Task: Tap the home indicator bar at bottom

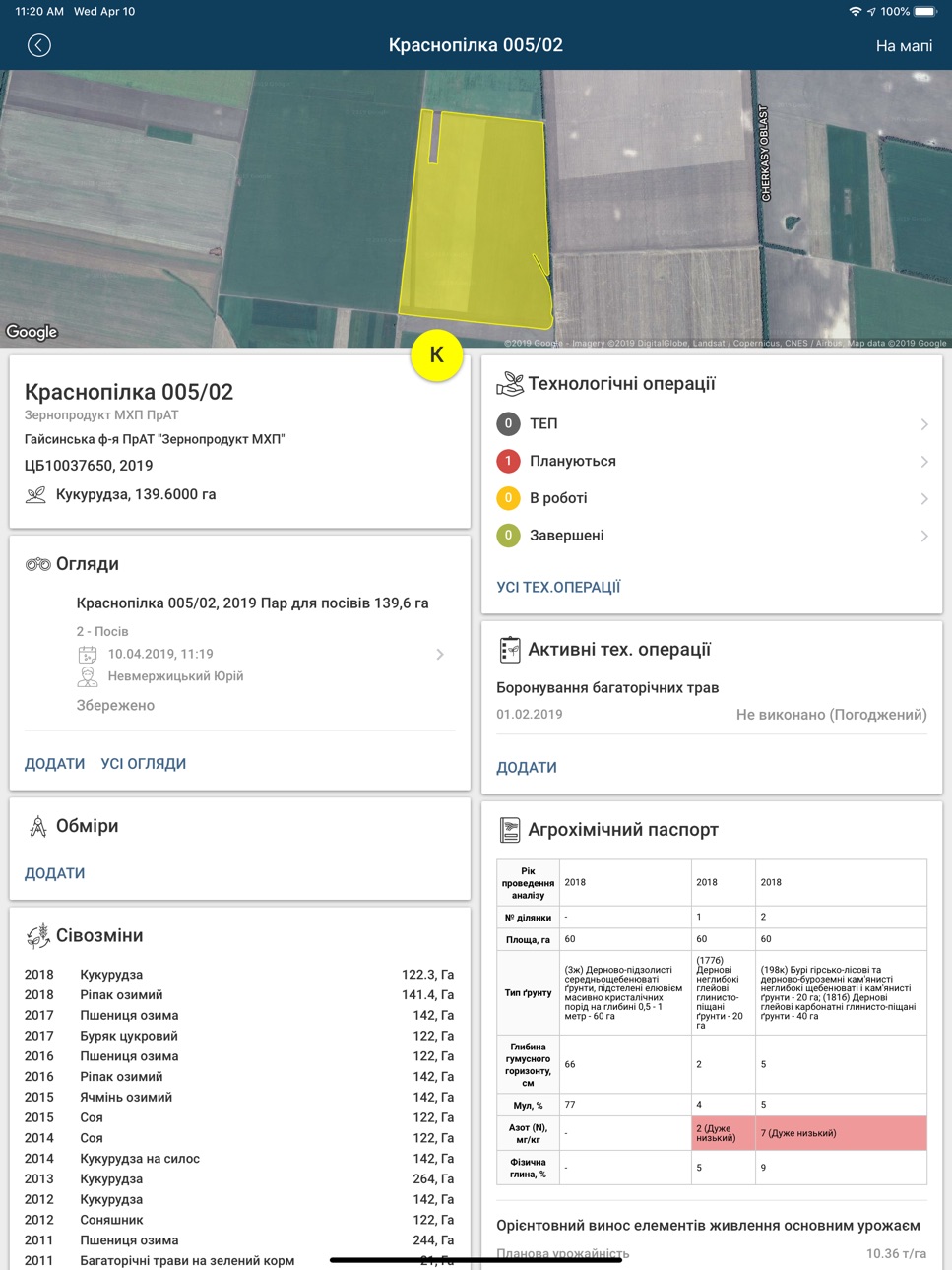Action: point(476,1259)
